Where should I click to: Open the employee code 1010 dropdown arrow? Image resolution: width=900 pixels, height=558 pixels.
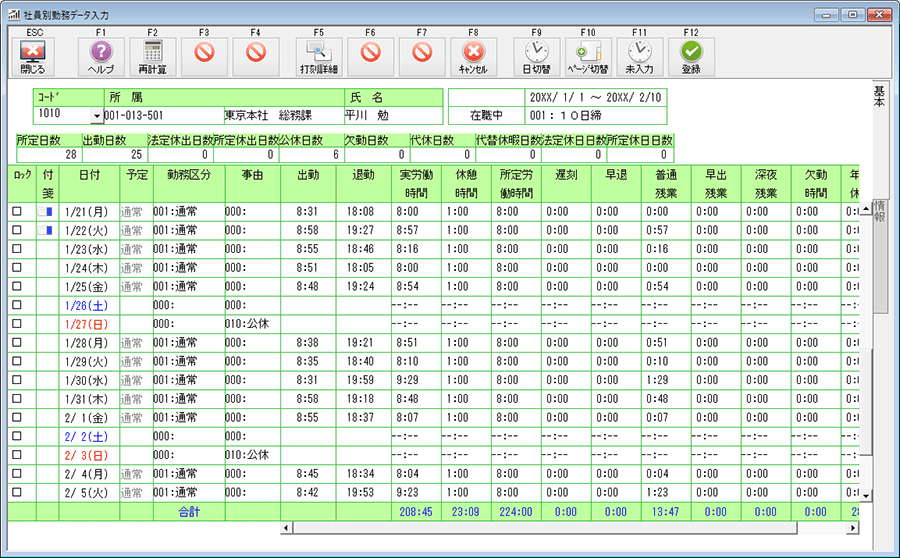point(96,116)
